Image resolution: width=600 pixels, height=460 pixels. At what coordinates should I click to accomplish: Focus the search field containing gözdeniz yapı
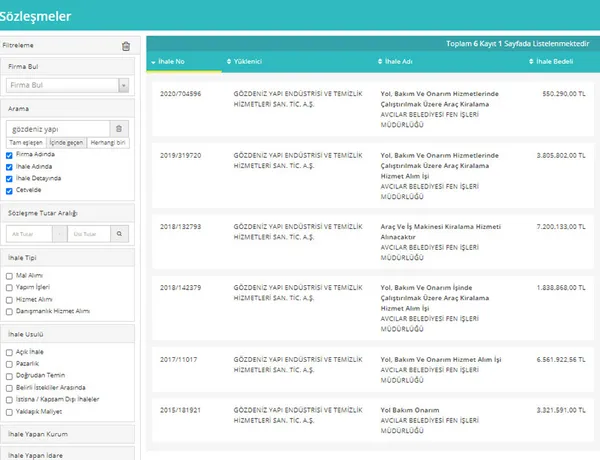click(x=58, y=129)
